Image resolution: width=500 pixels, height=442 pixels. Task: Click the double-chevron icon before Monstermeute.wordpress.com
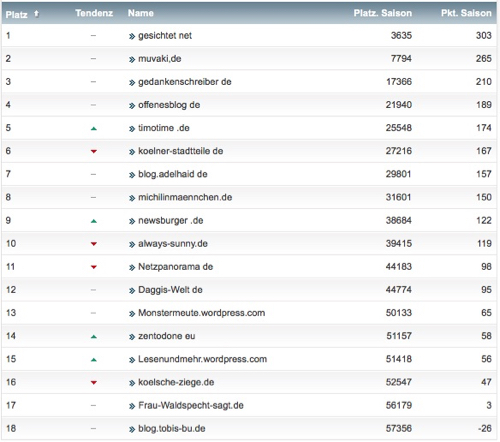point(132,314)
